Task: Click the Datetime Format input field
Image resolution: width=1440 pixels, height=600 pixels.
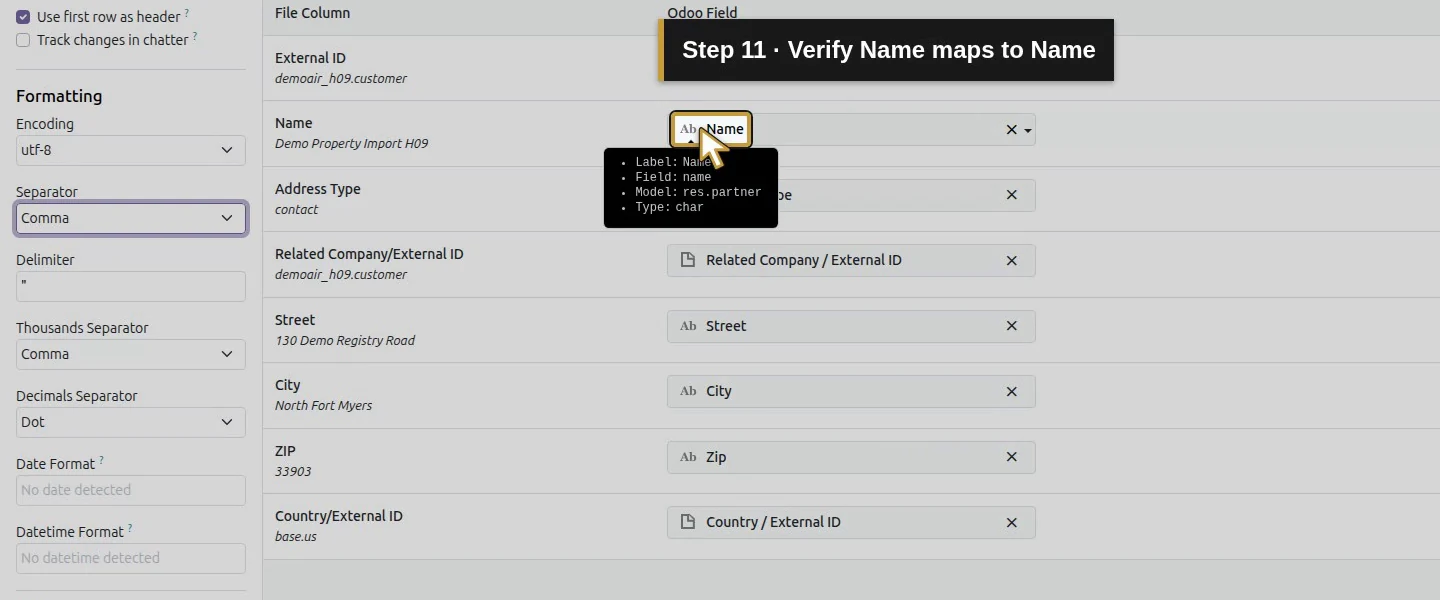Action: (x=131, y=558)
